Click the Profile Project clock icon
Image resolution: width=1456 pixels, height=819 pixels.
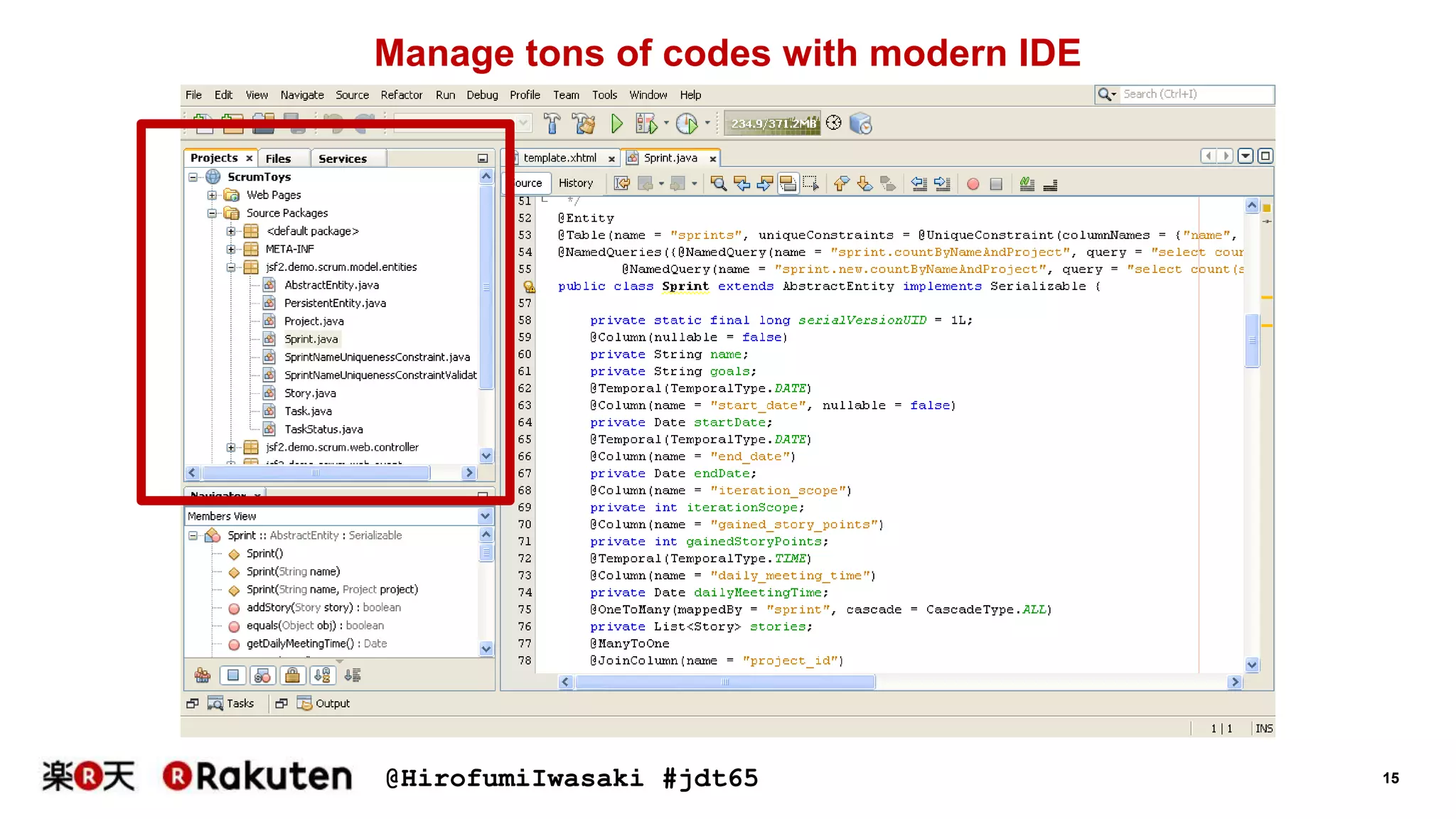(687, 124)
